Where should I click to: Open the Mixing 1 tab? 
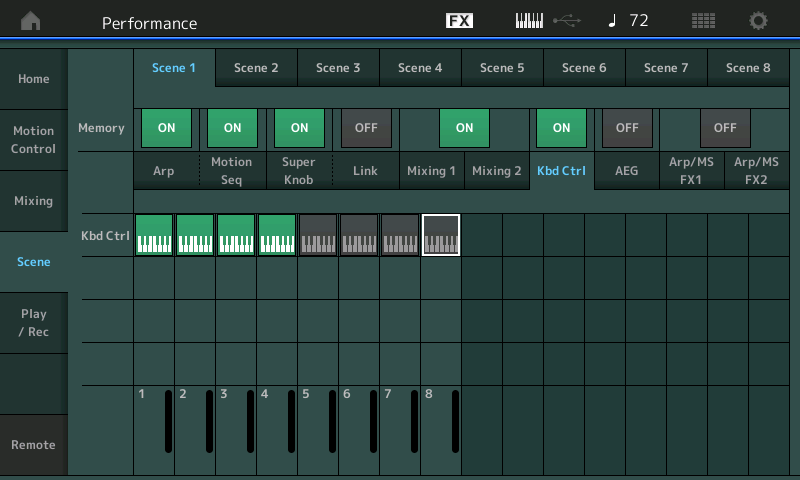[431, 171]
